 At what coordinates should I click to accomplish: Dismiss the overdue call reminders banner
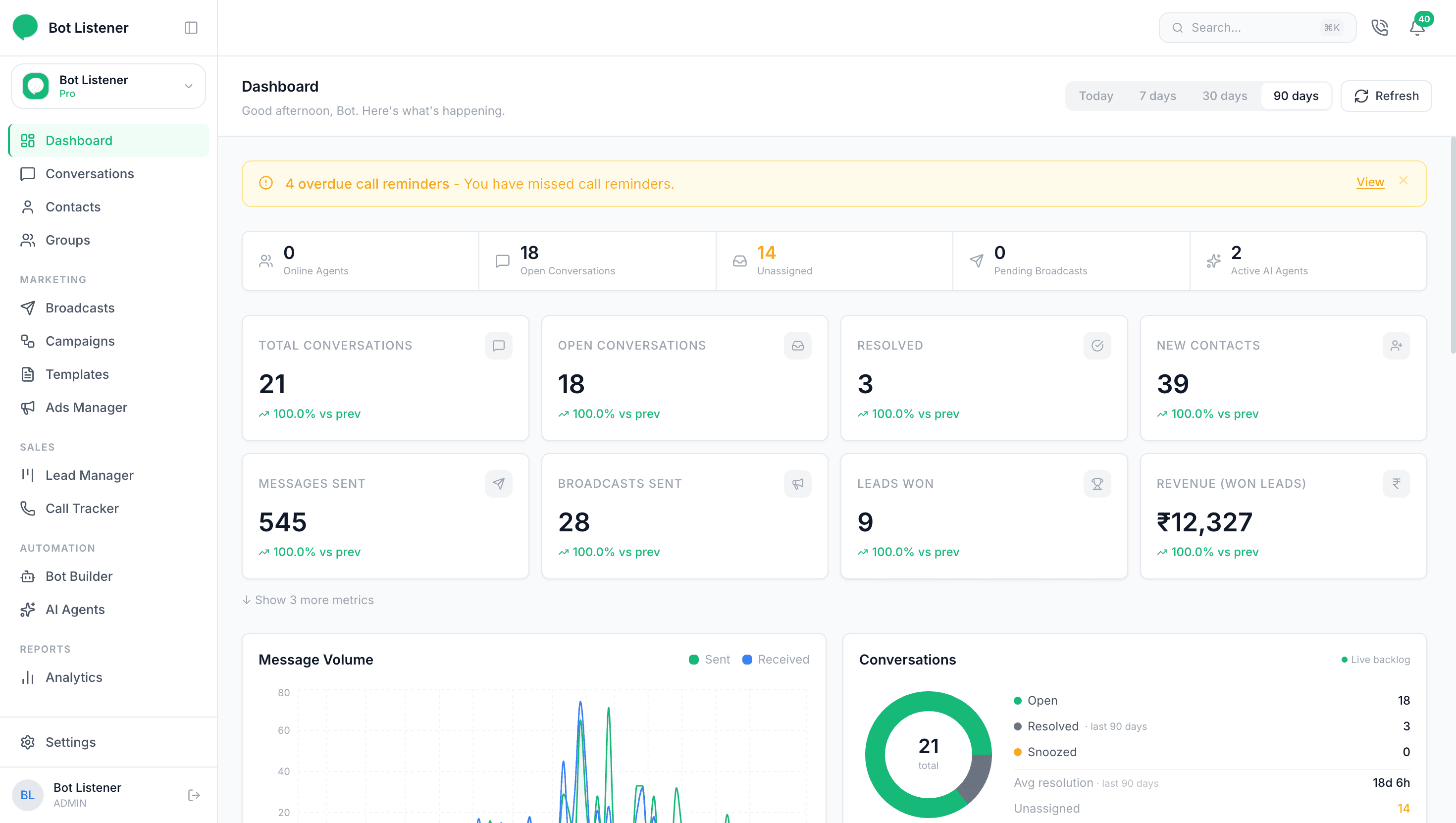pyautogui.click(x=1404, y=180)
